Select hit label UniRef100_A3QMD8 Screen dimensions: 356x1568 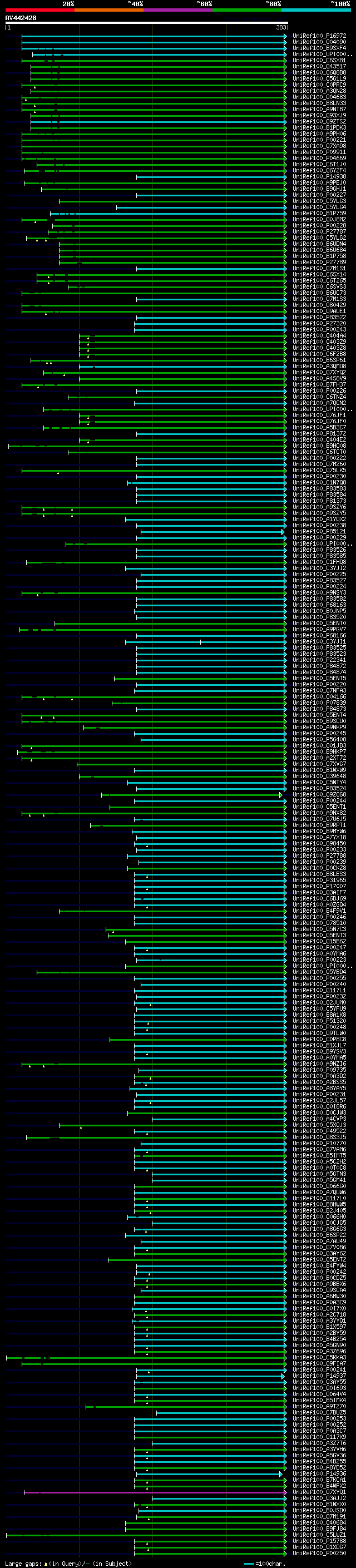tap(319, 367)
